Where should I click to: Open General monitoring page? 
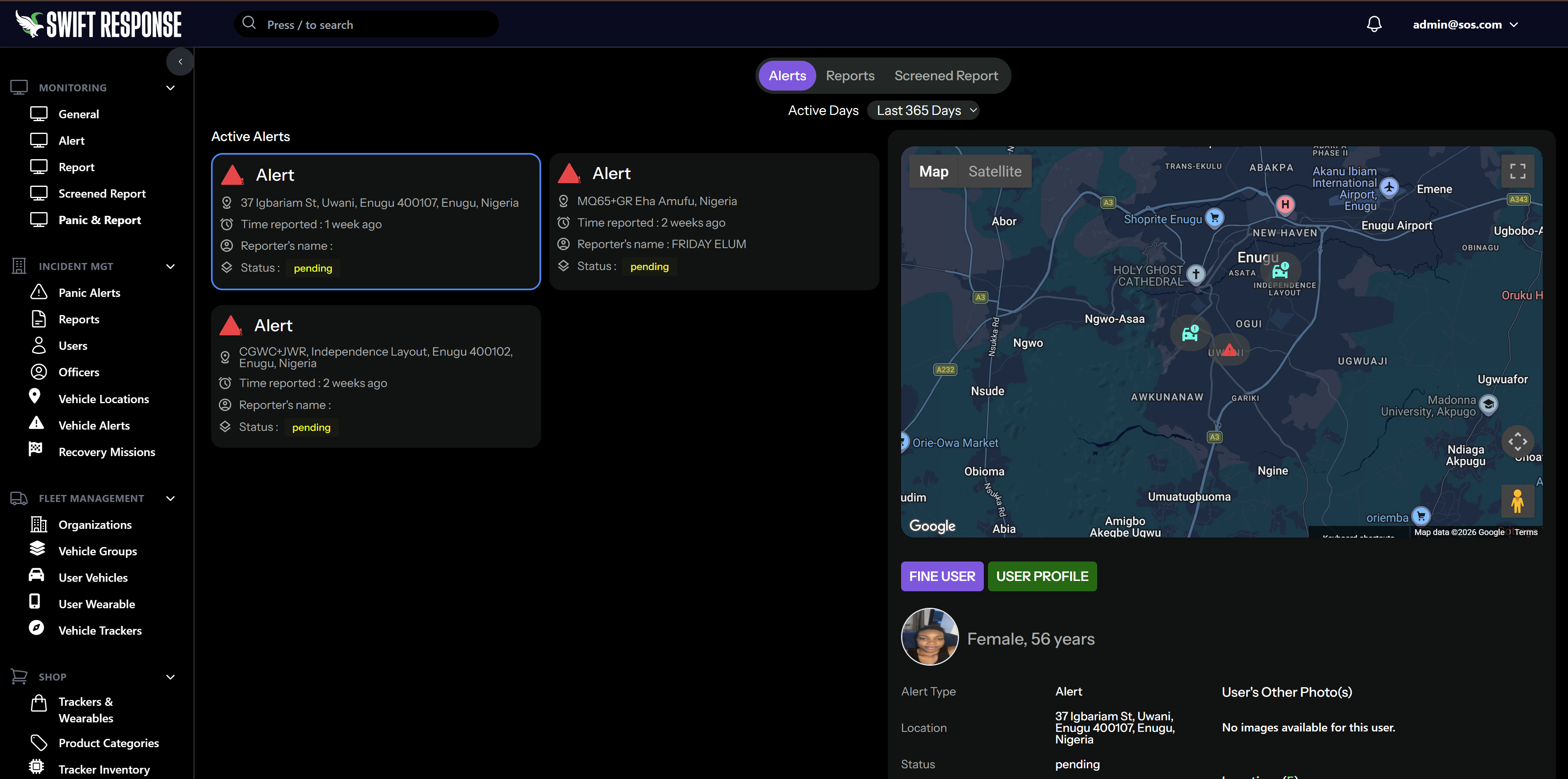point(79,114)
